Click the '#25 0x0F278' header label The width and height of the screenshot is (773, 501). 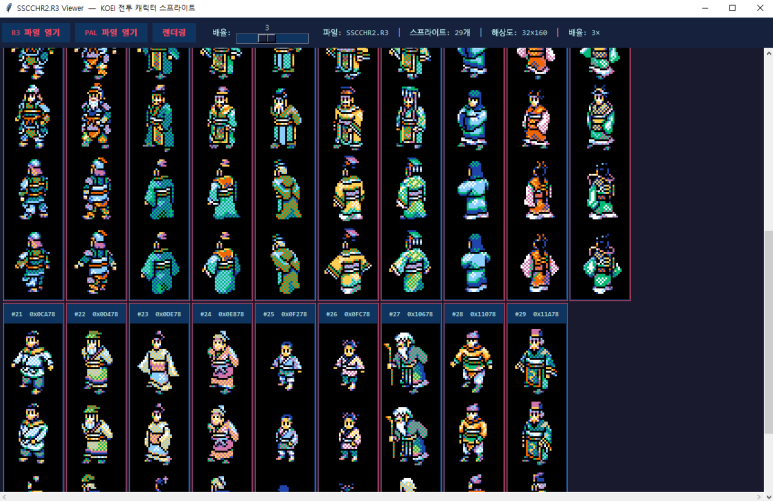(285, 314)
